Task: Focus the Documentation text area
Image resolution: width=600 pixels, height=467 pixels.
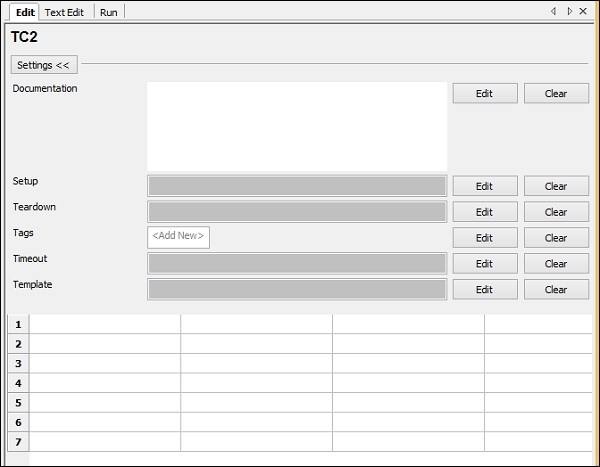Action: (x=296, y=126)
